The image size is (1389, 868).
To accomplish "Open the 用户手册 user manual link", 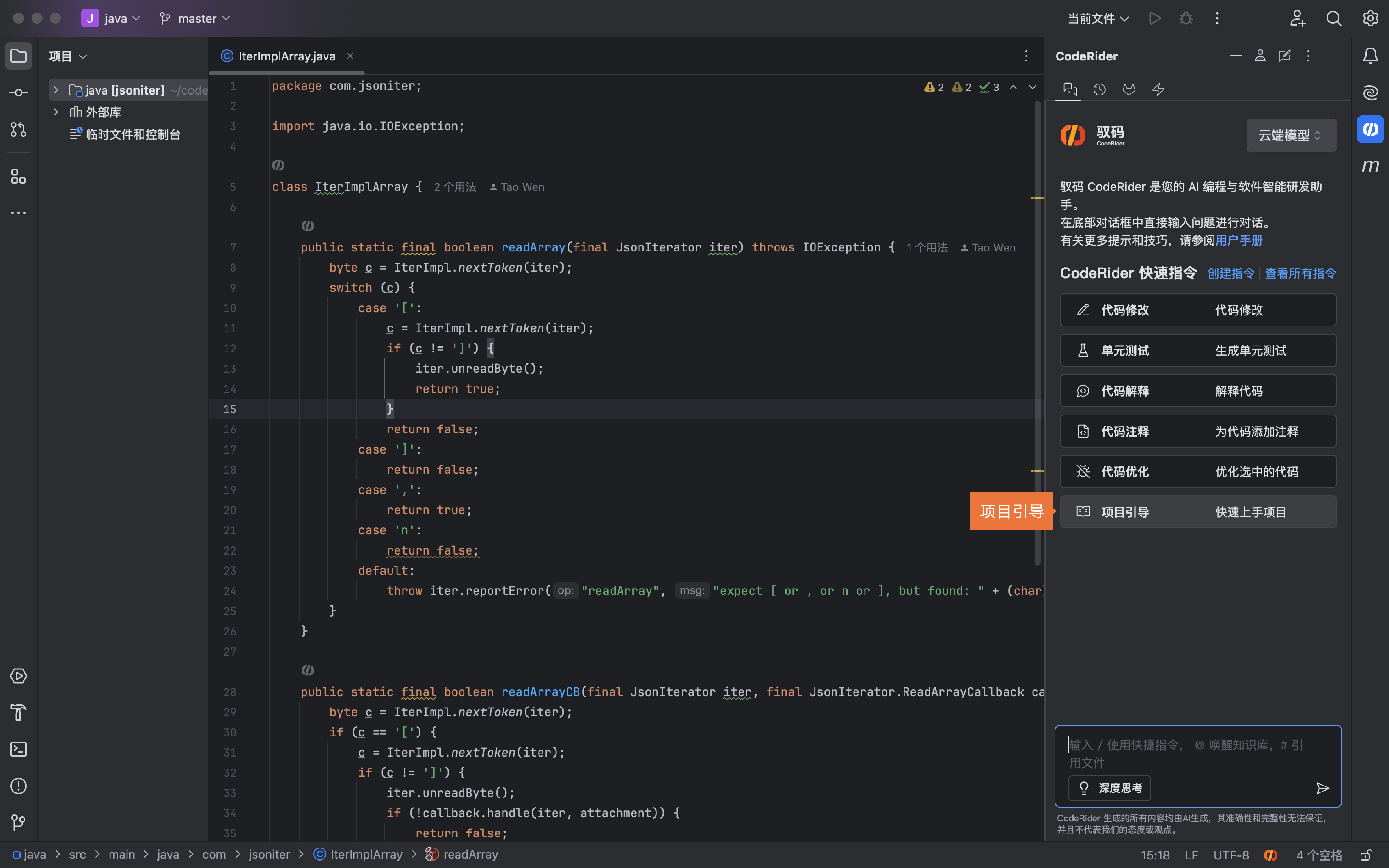I will (1239, 240).
